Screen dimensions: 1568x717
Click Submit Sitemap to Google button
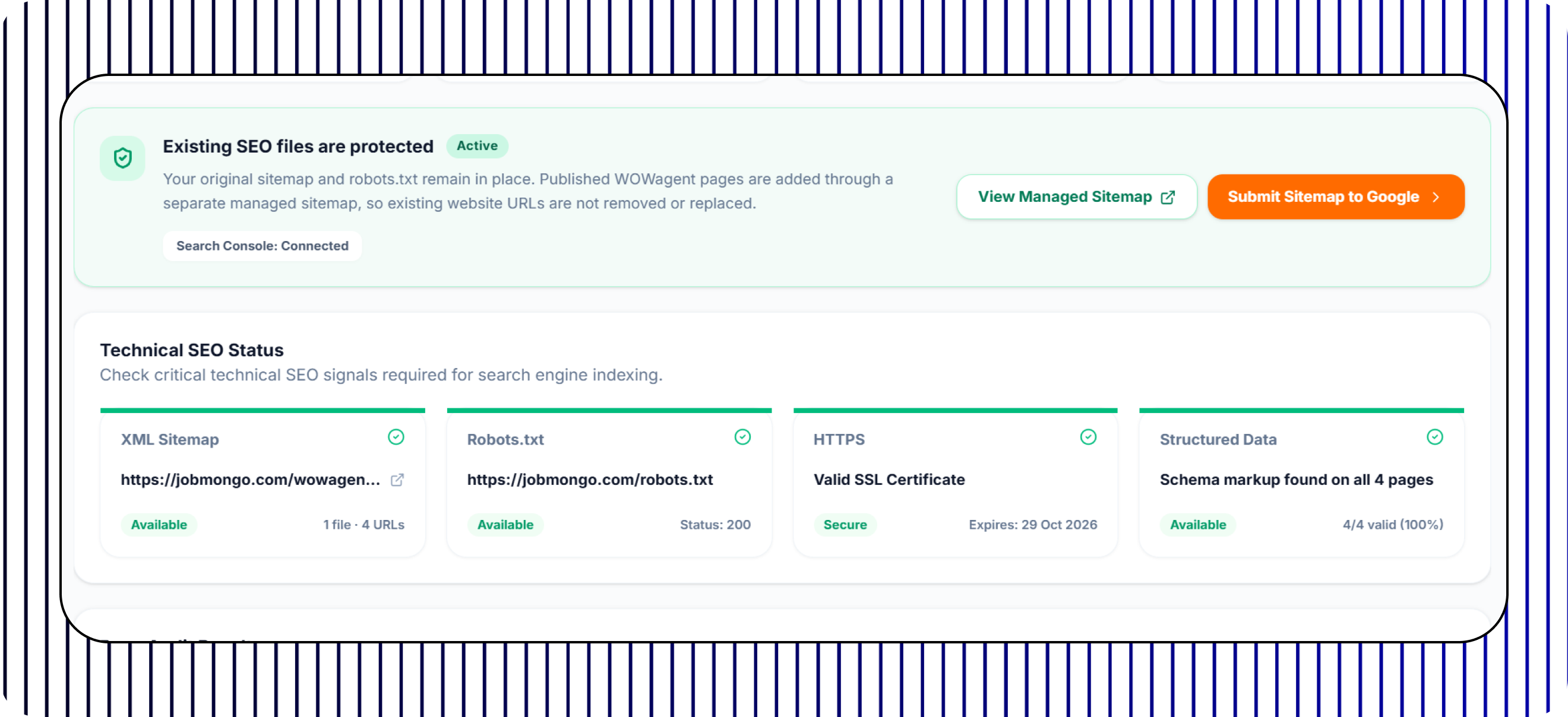(x=1336, y=197)
